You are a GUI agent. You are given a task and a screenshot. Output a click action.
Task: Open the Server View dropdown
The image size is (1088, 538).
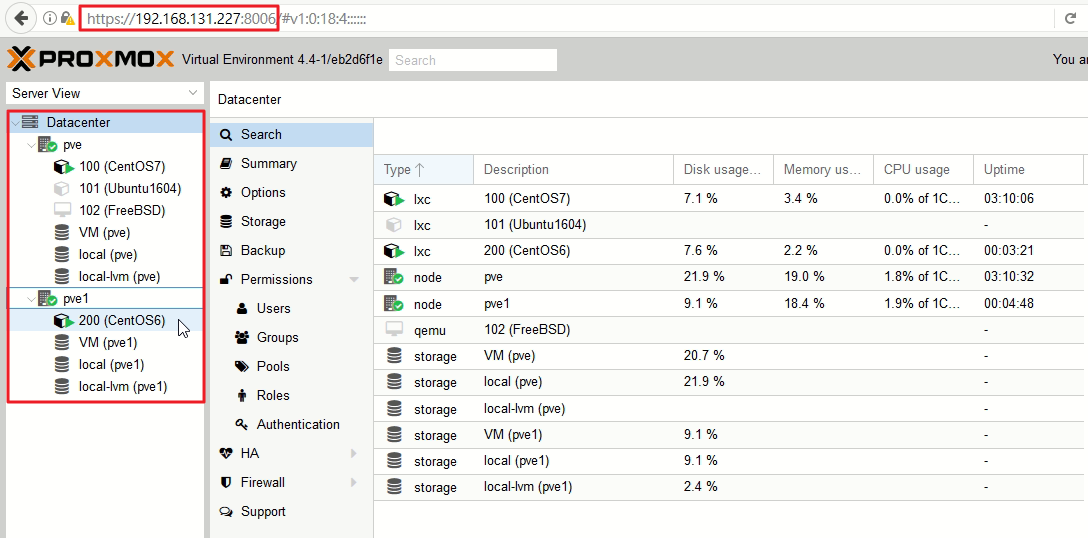193,93
